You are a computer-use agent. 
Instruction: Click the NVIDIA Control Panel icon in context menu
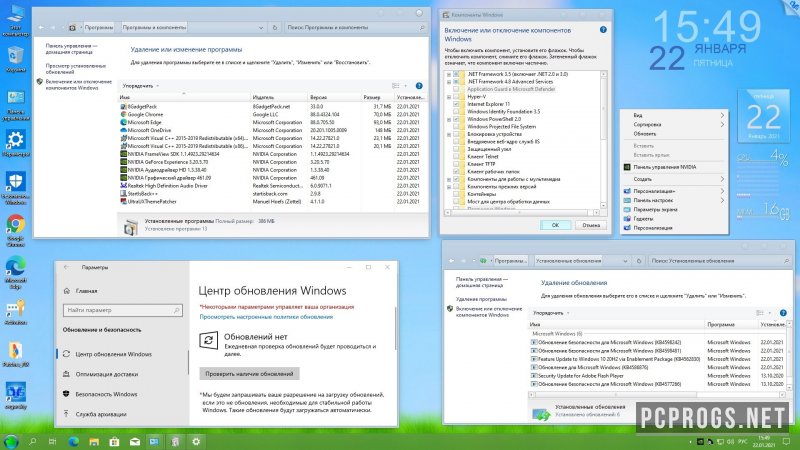click(x=627, y=167)
